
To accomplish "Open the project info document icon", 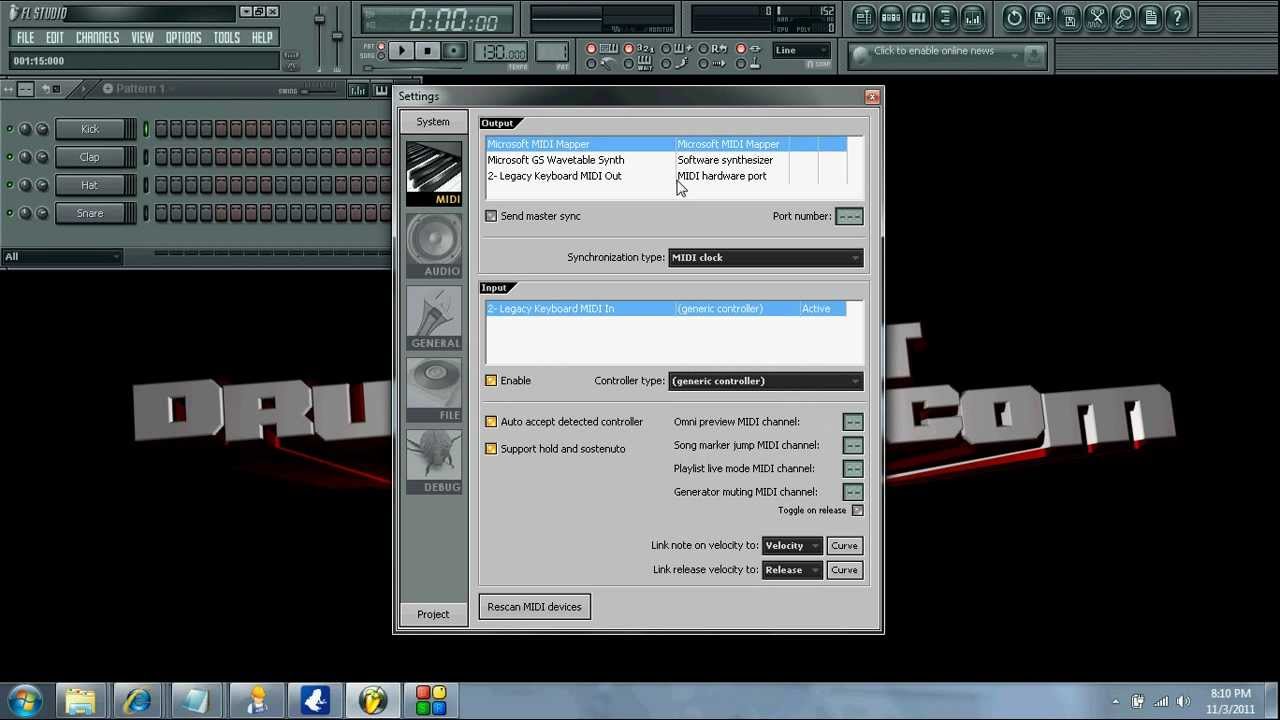I will 1150,18.
